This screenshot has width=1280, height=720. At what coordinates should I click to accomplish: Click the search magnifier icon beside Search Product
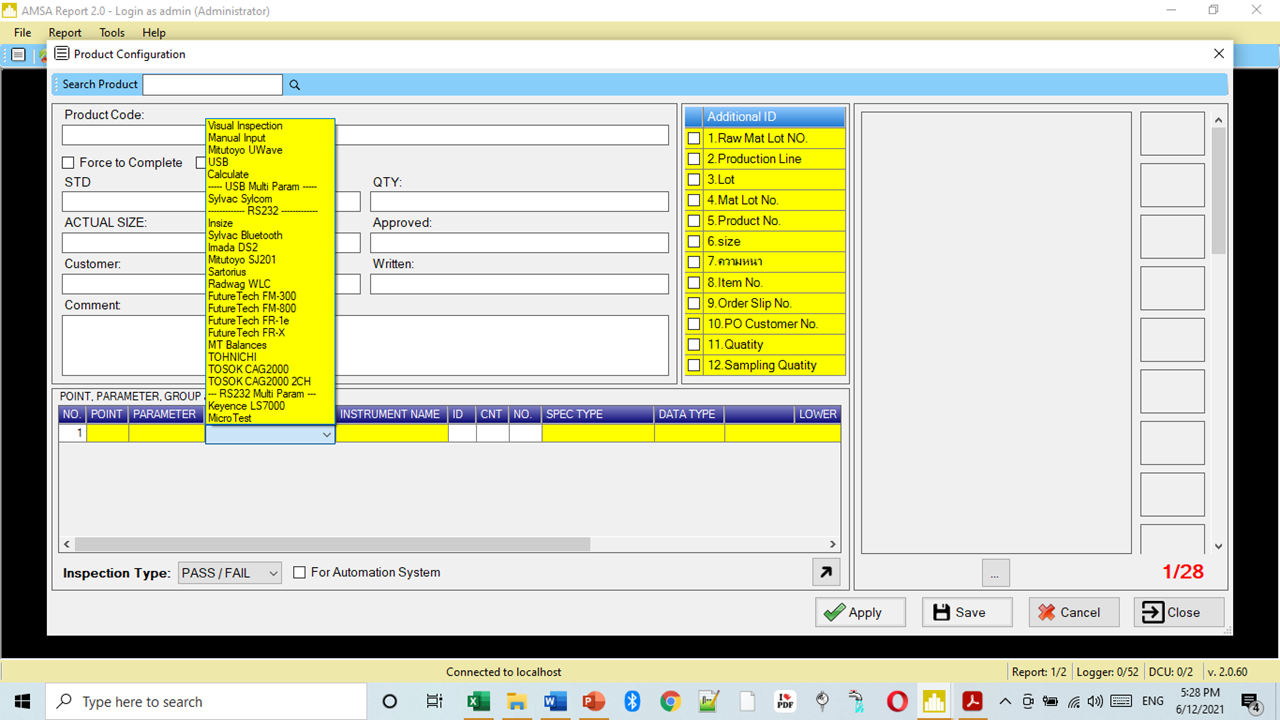[x=295, y=85]
